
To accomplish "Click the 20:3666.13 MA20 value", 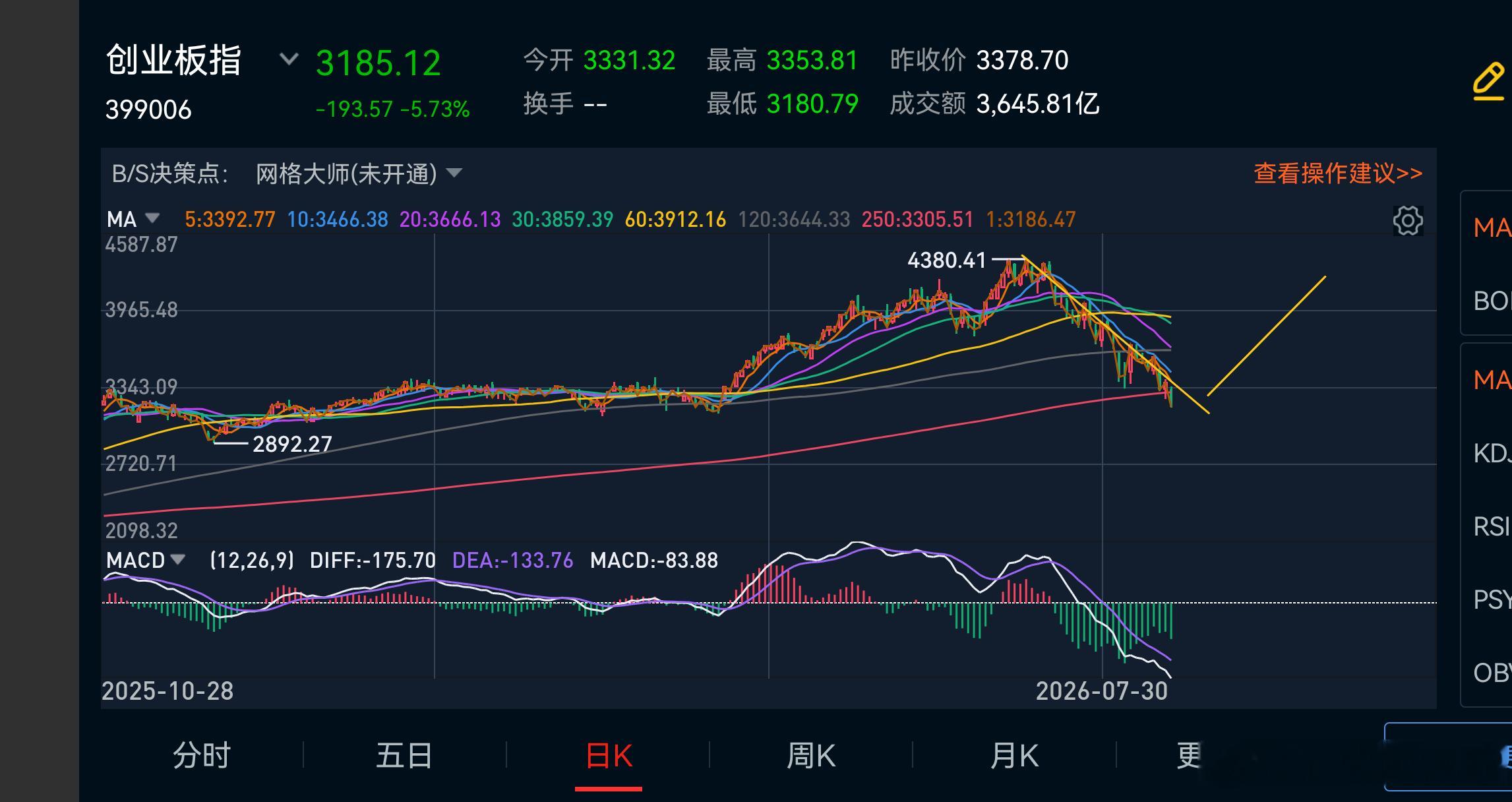I will pos(450,219).
